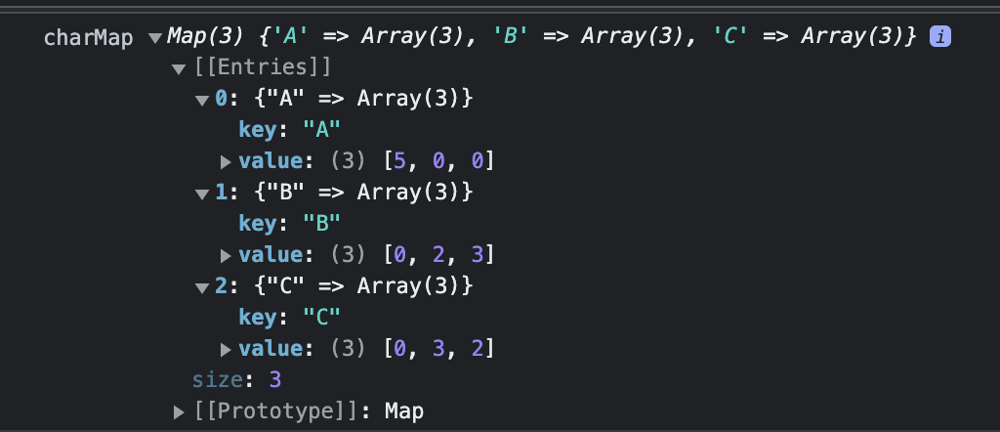Select the charMap variable name

point(89,38)
